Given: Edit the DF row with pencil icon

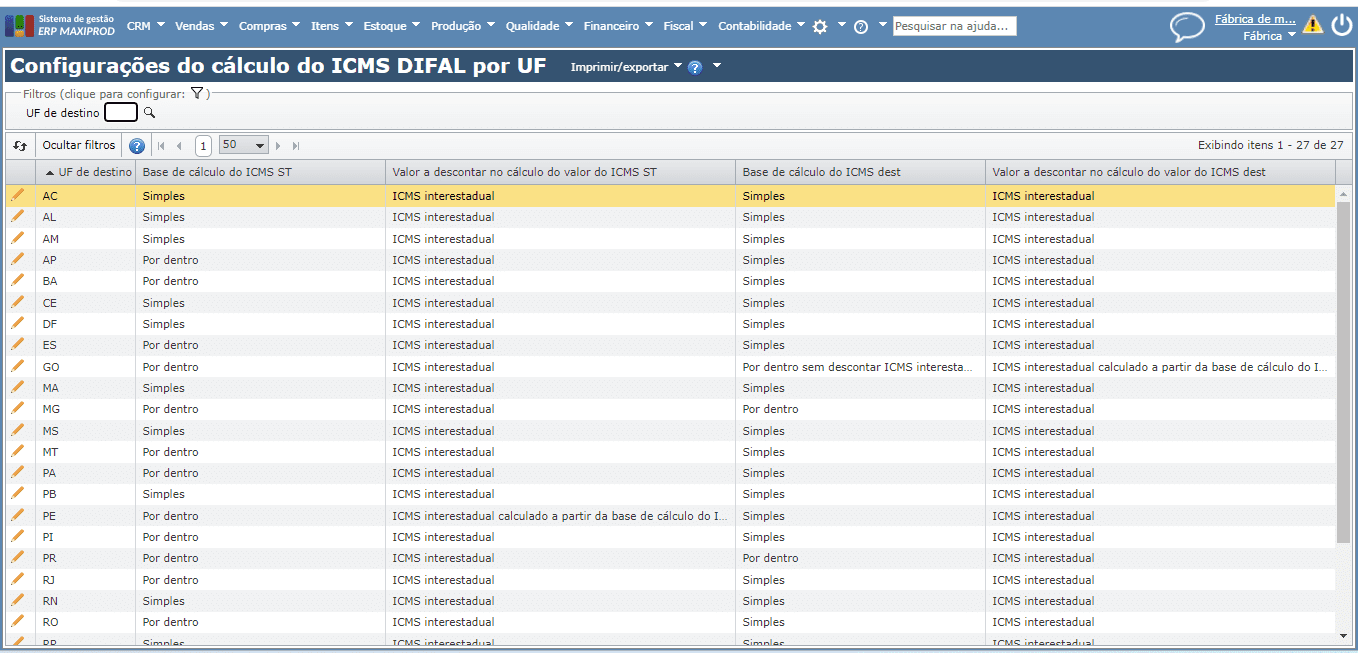Looking at the screenshot, I should 17,323.
